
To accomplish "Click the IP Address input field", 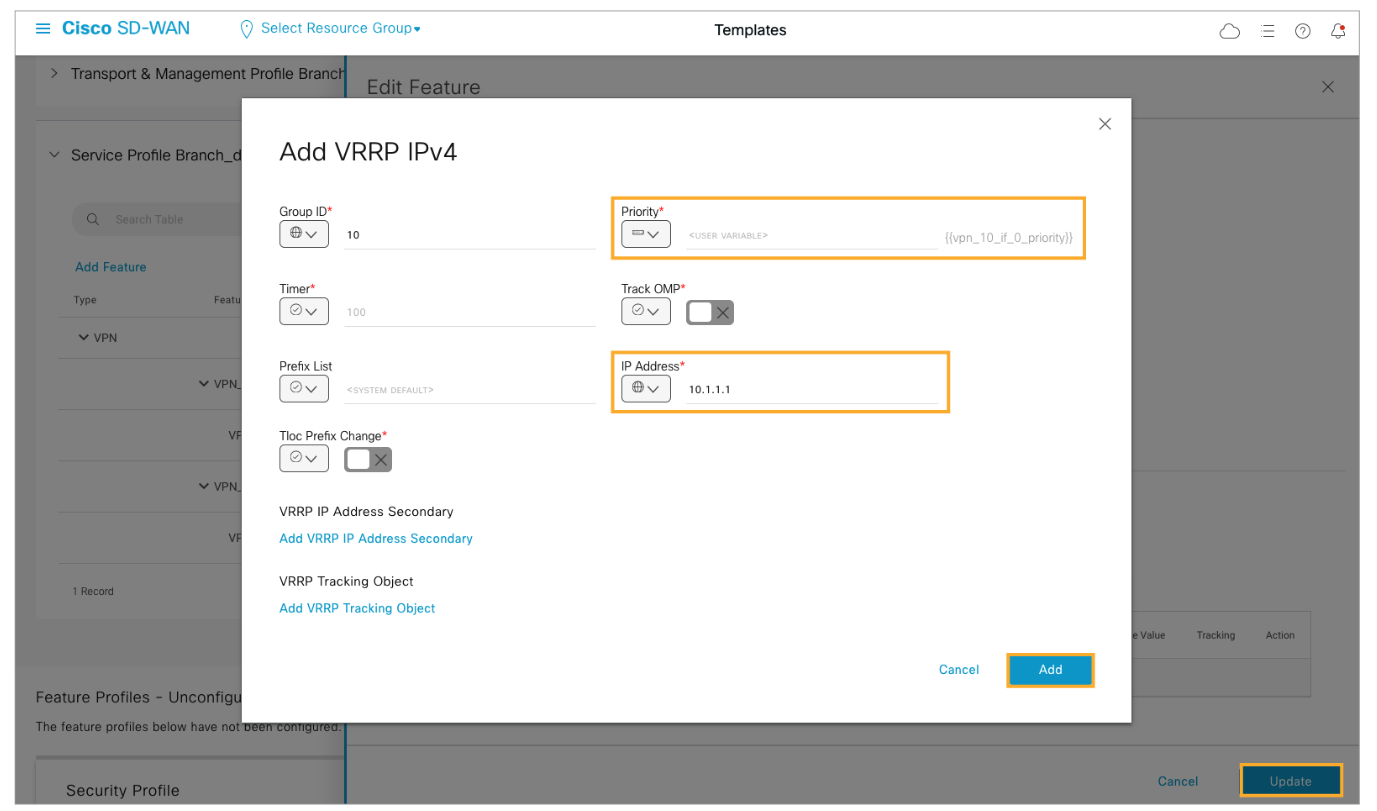I will point(810,389).
